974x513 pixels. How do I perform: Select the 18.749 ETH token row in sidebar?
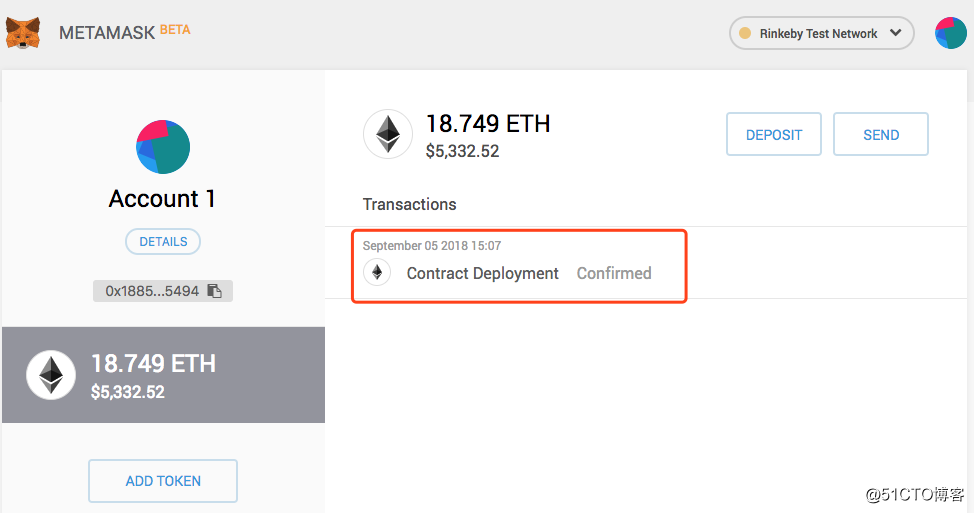point(163,375)
